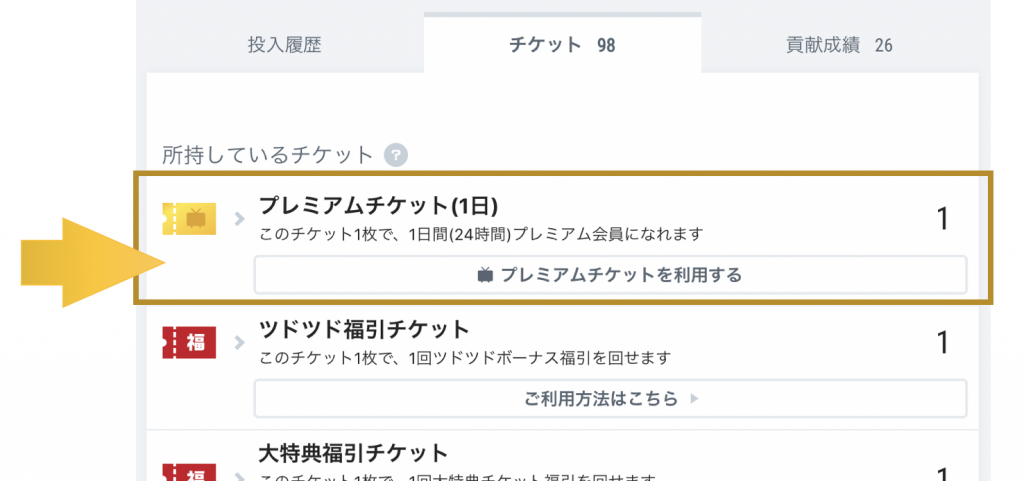Image resolution: width=1024 pixels, height=481 pixels.
Task: Open the 投入履歴 tab
Action: (x=285, y=45)
